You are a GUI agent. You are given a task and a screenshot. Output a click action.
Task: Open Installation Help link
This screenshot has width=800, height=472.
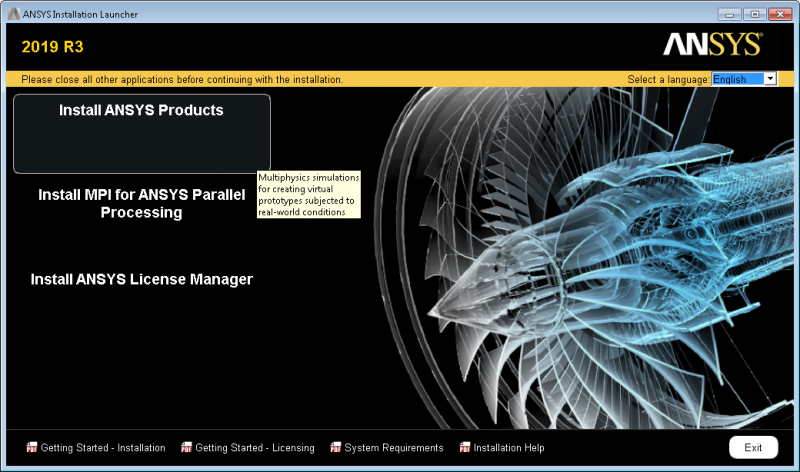point(509,448)
